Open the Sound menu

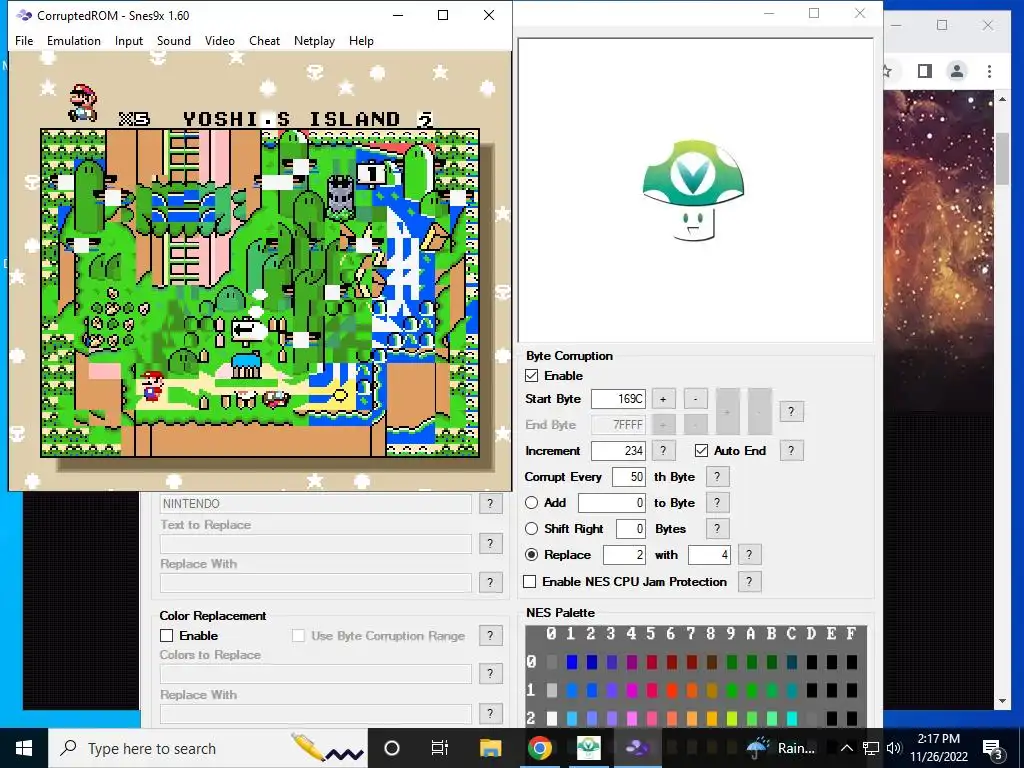(174, 40)
